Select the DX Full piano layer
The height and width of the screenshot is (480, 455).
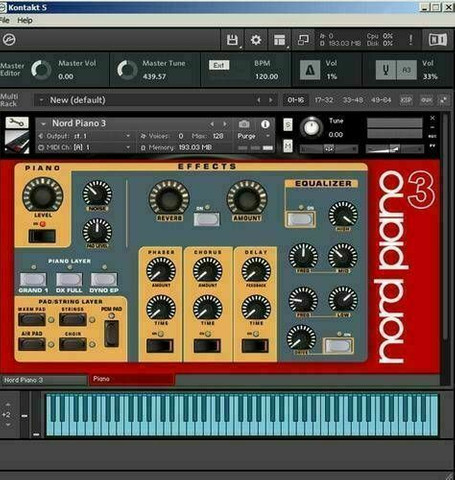(69, 279)
